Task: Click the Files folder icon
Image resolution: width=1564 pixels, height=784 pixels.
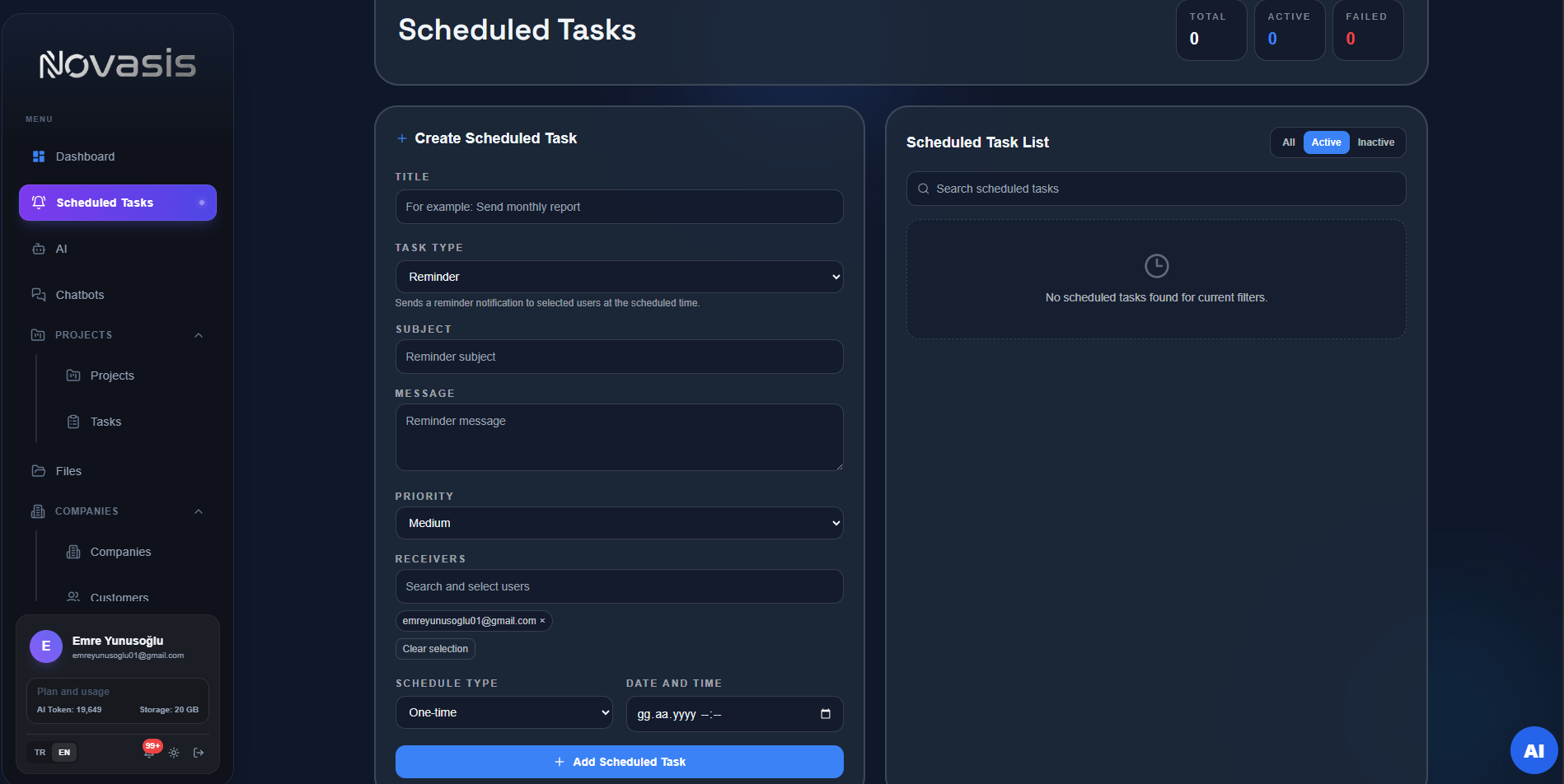Action: [39, 471]
